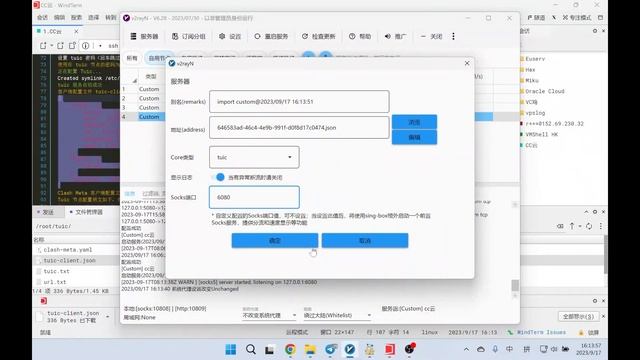
Task: Open the 帮助 help menu
Action: (x=360, y=36)
